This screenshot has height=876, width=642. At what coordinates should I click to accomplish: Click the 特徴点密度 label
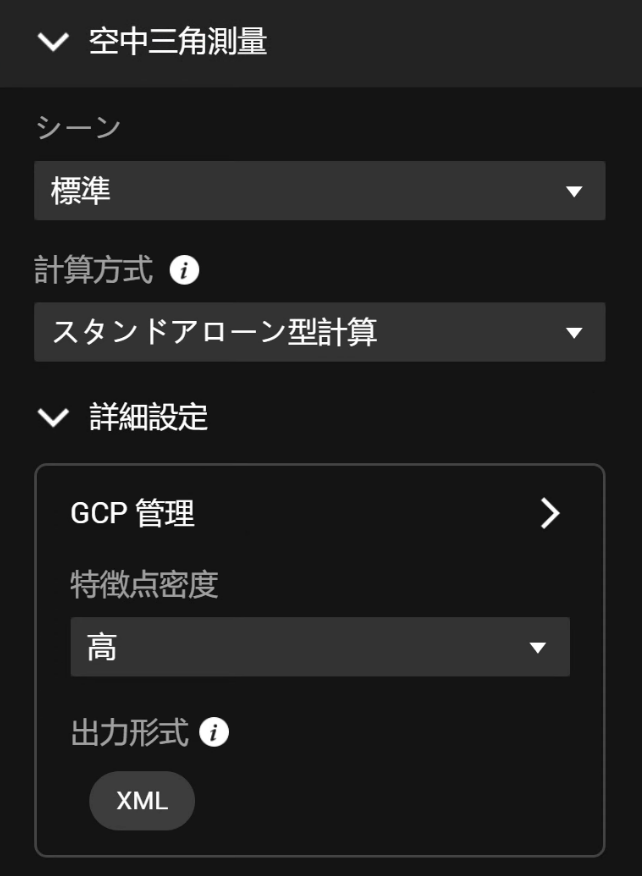144,585
